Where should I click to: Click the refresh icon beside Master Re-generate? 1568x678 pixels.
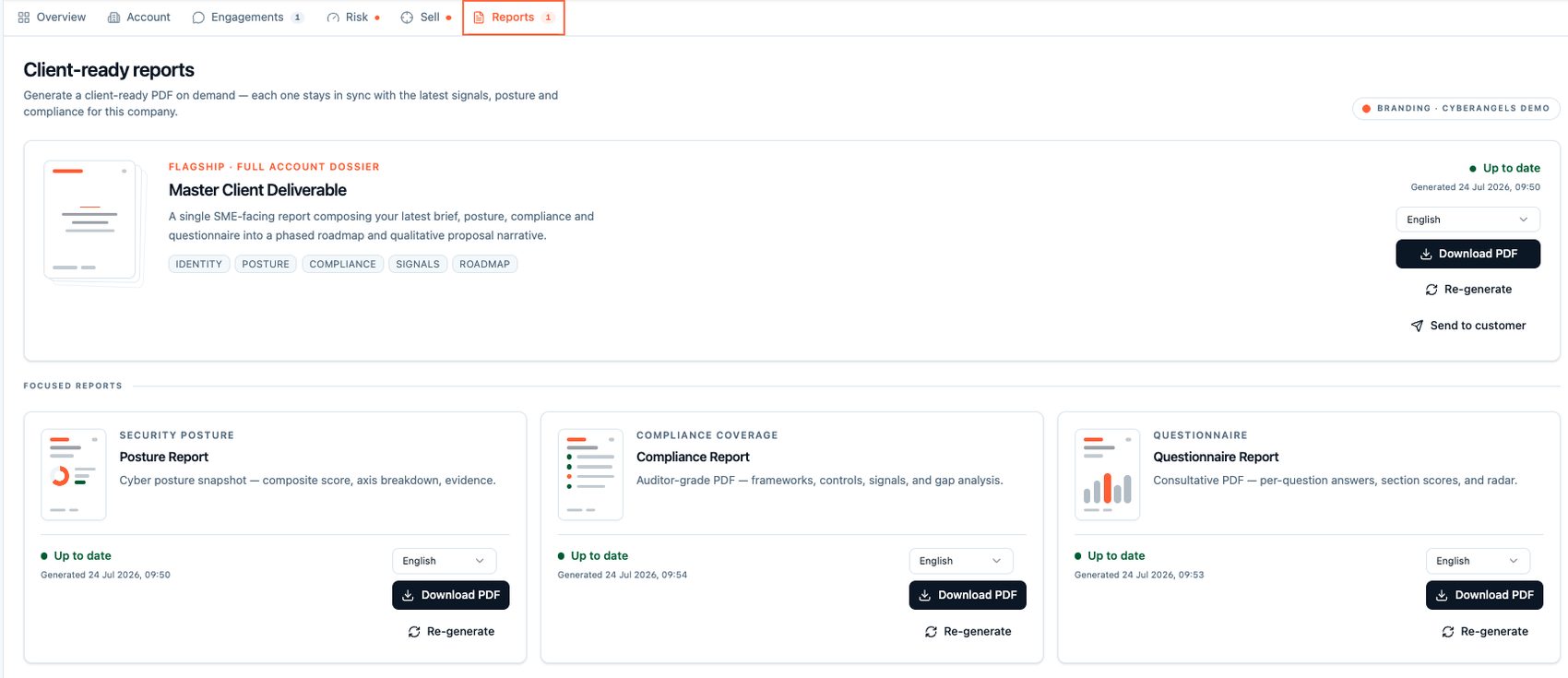pos(1431,290)
